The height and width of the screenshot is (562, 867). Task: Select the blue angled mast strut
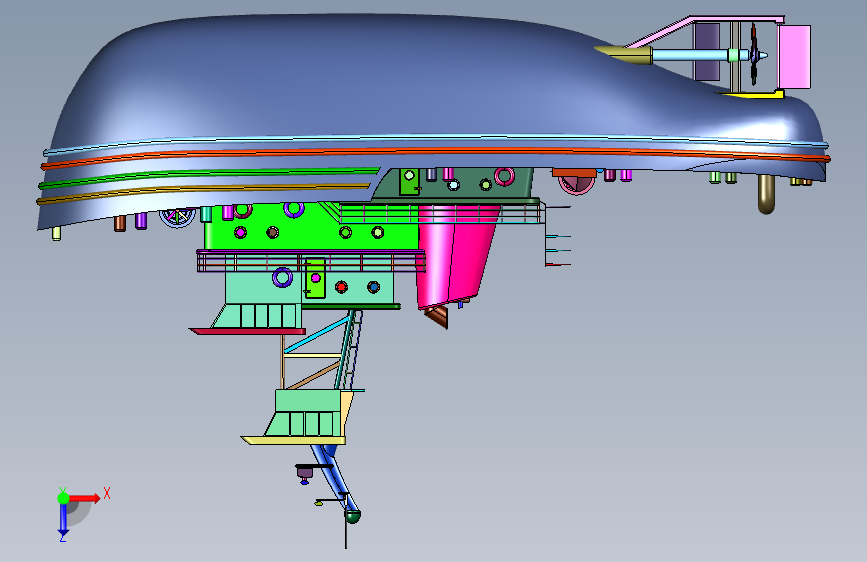pyautogui.click(x=335, y=476)
